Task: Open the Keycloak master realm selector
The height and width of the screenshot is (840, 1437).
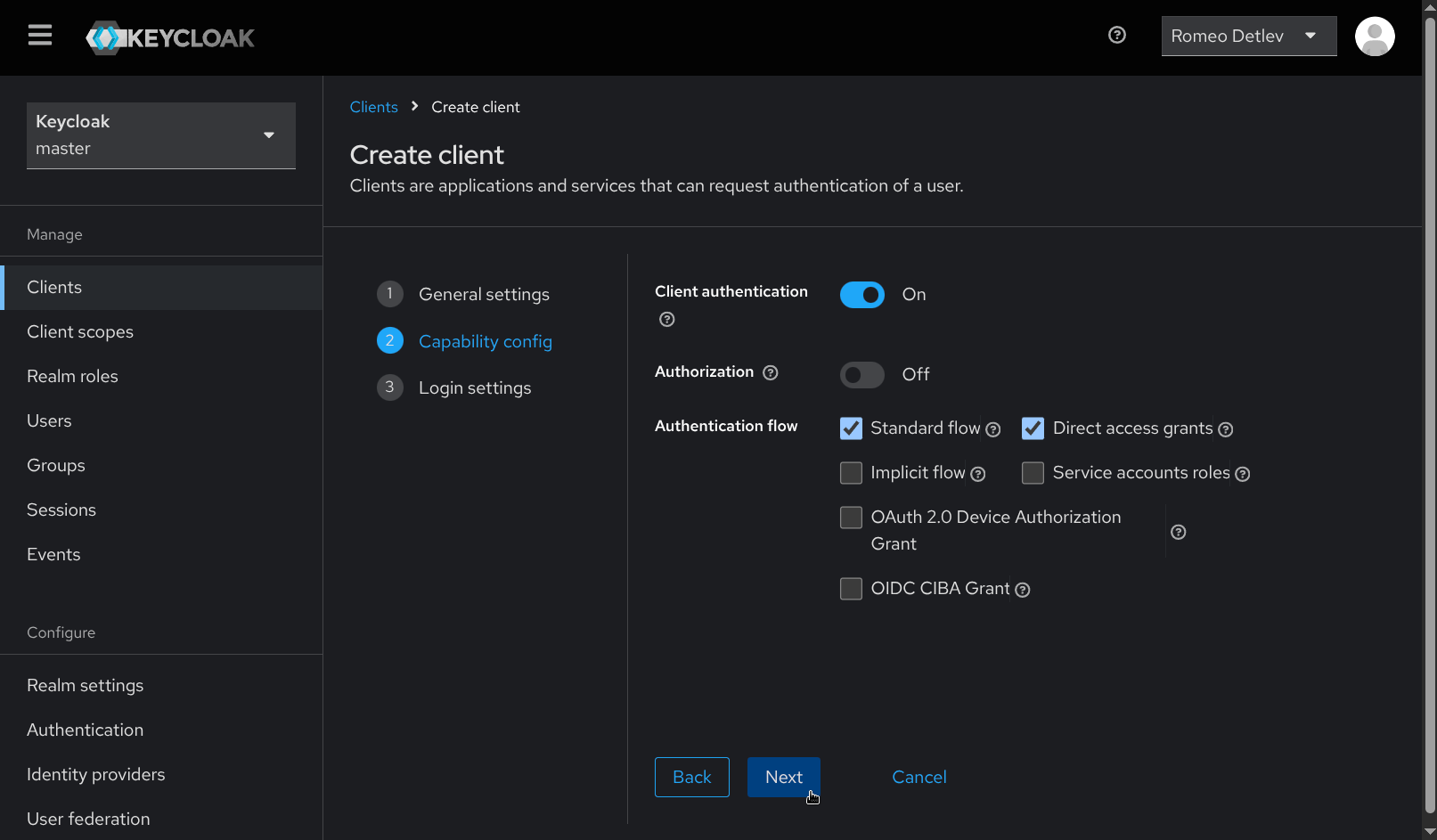Action: tap(161, 135)
